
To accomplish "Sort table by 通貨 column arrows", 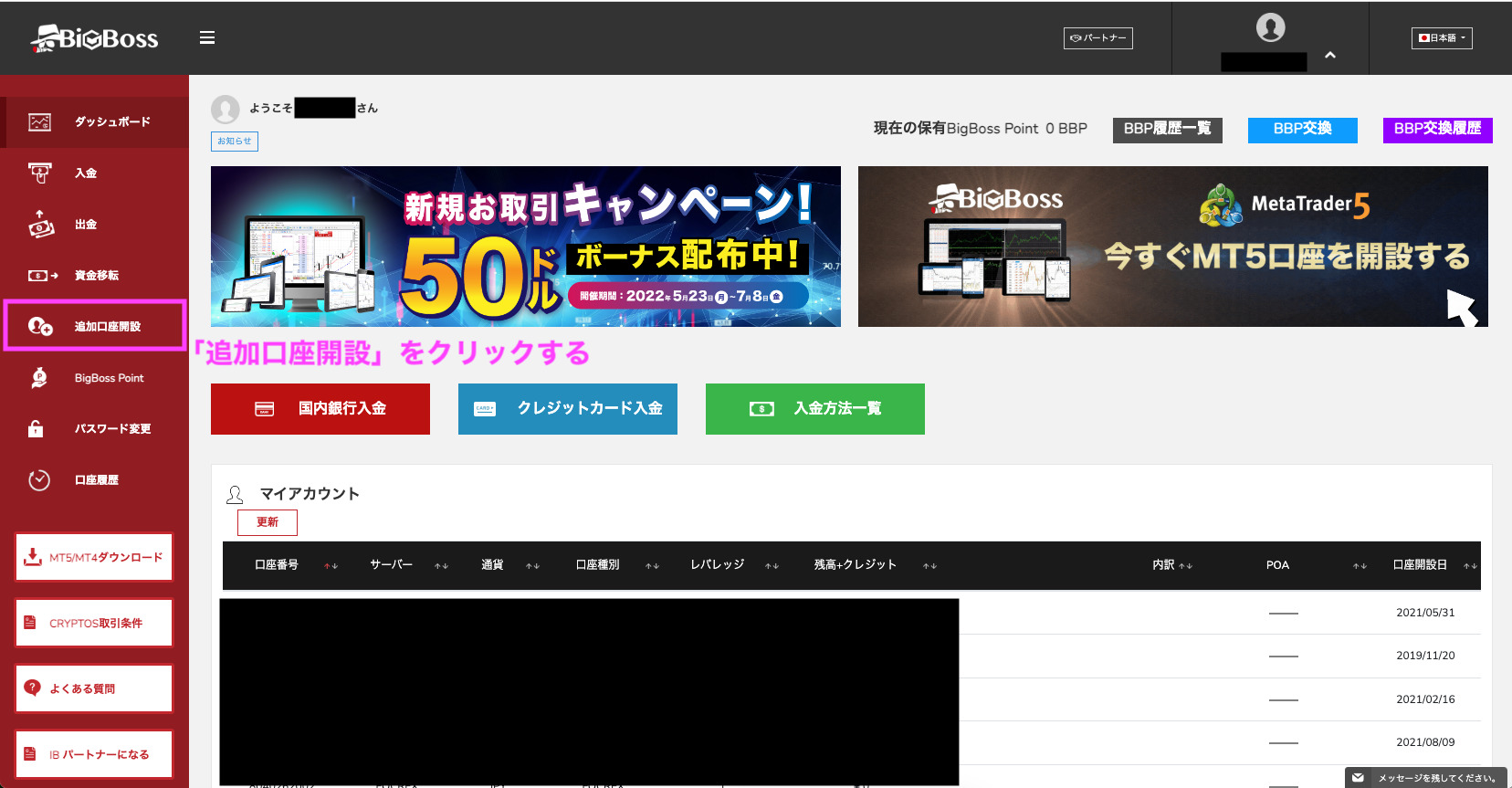I will pos(532,566).
